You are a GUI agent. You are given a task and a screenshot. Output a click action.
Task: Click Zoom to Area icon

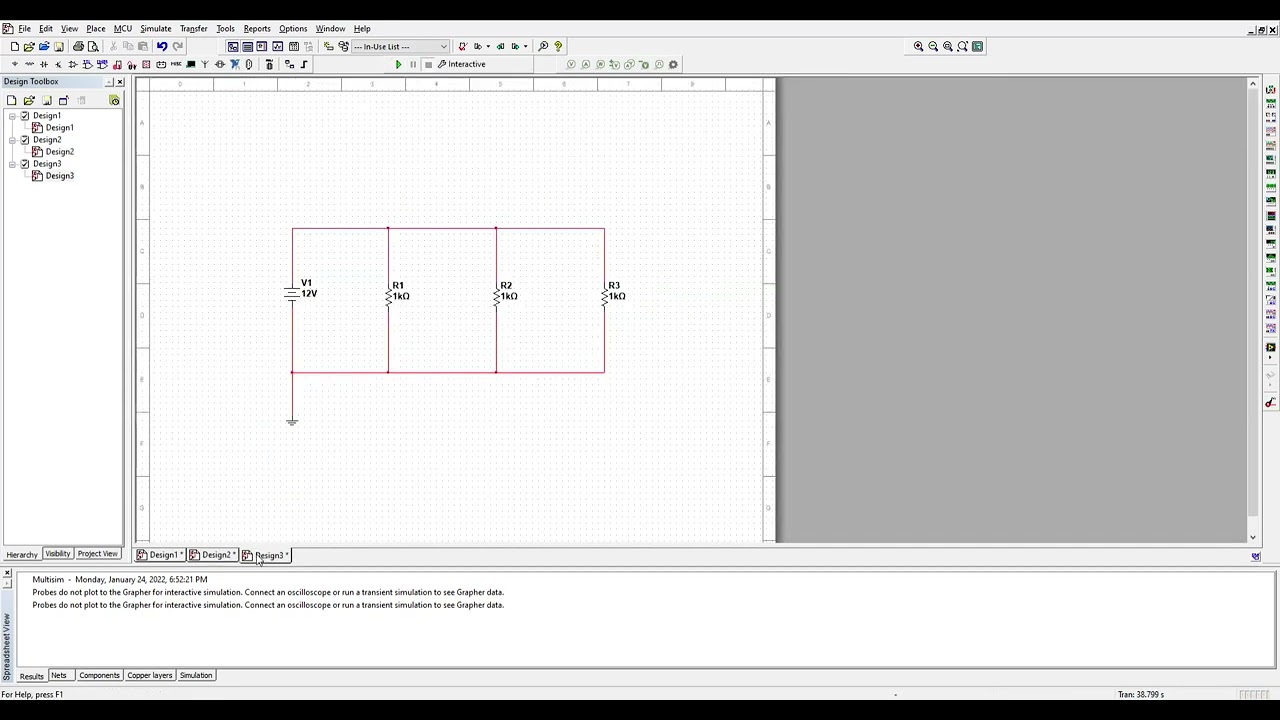tap(948, 46)
